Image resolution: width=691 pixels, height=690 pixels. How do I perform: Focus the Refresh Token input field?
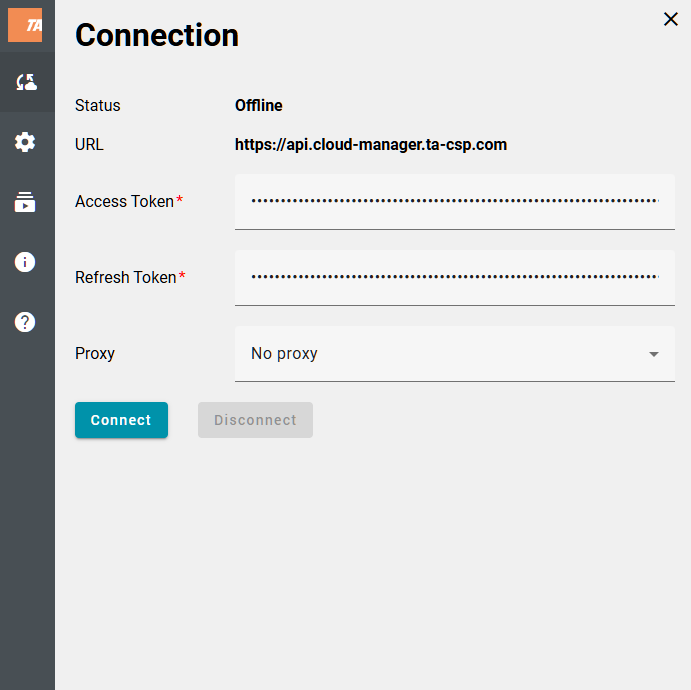(x=454, y=277)
